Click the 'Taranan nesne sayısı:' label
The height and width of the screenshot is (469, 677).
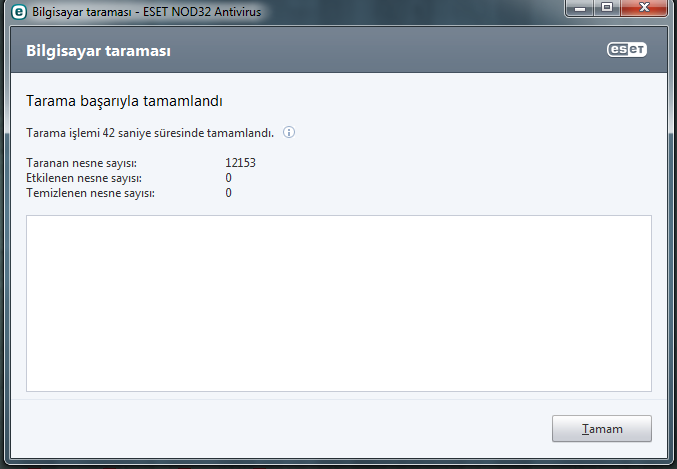[x=81, y=163]
